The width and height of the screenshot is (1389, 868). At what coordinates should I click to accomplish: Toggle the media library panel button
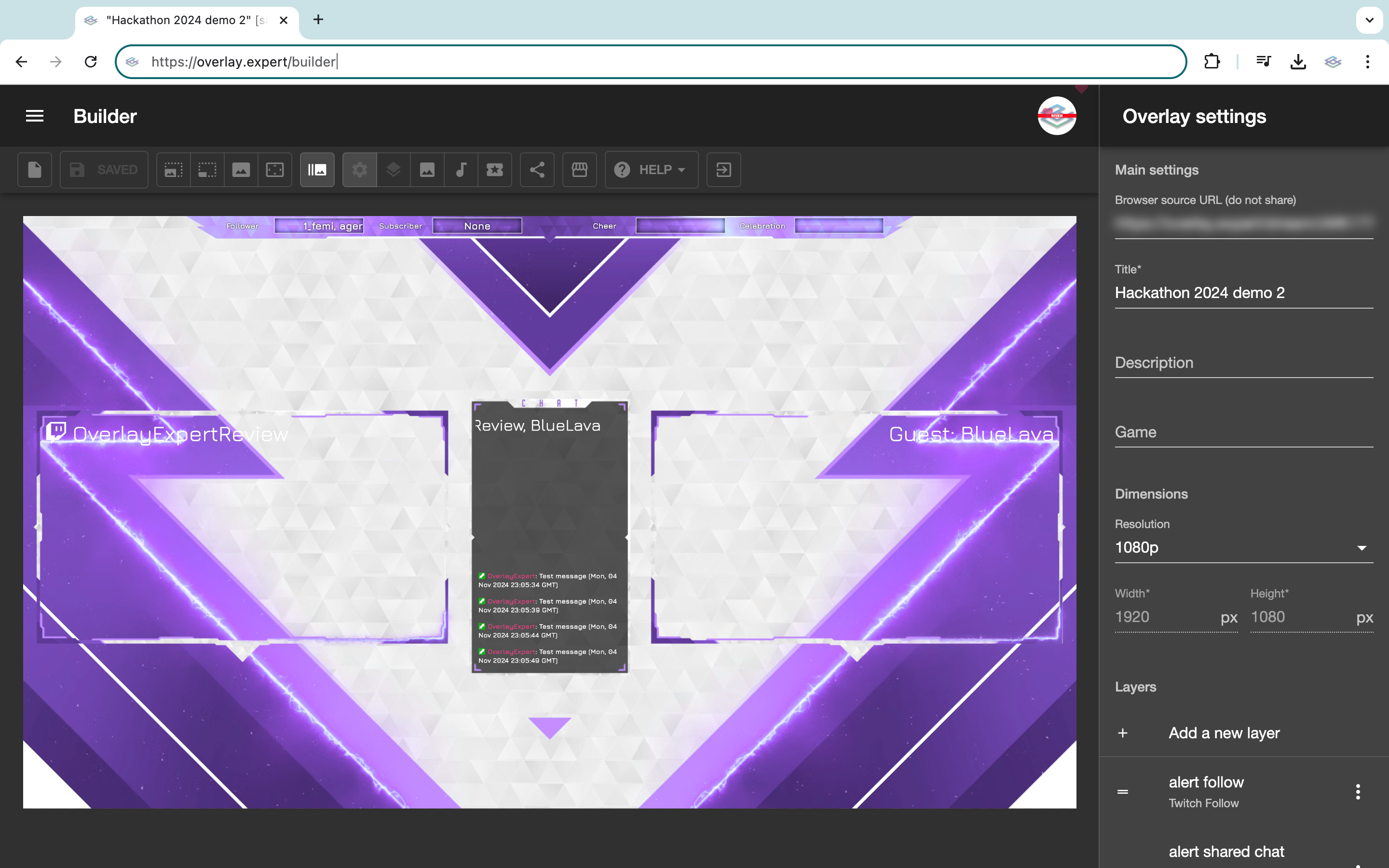point(317,169)
